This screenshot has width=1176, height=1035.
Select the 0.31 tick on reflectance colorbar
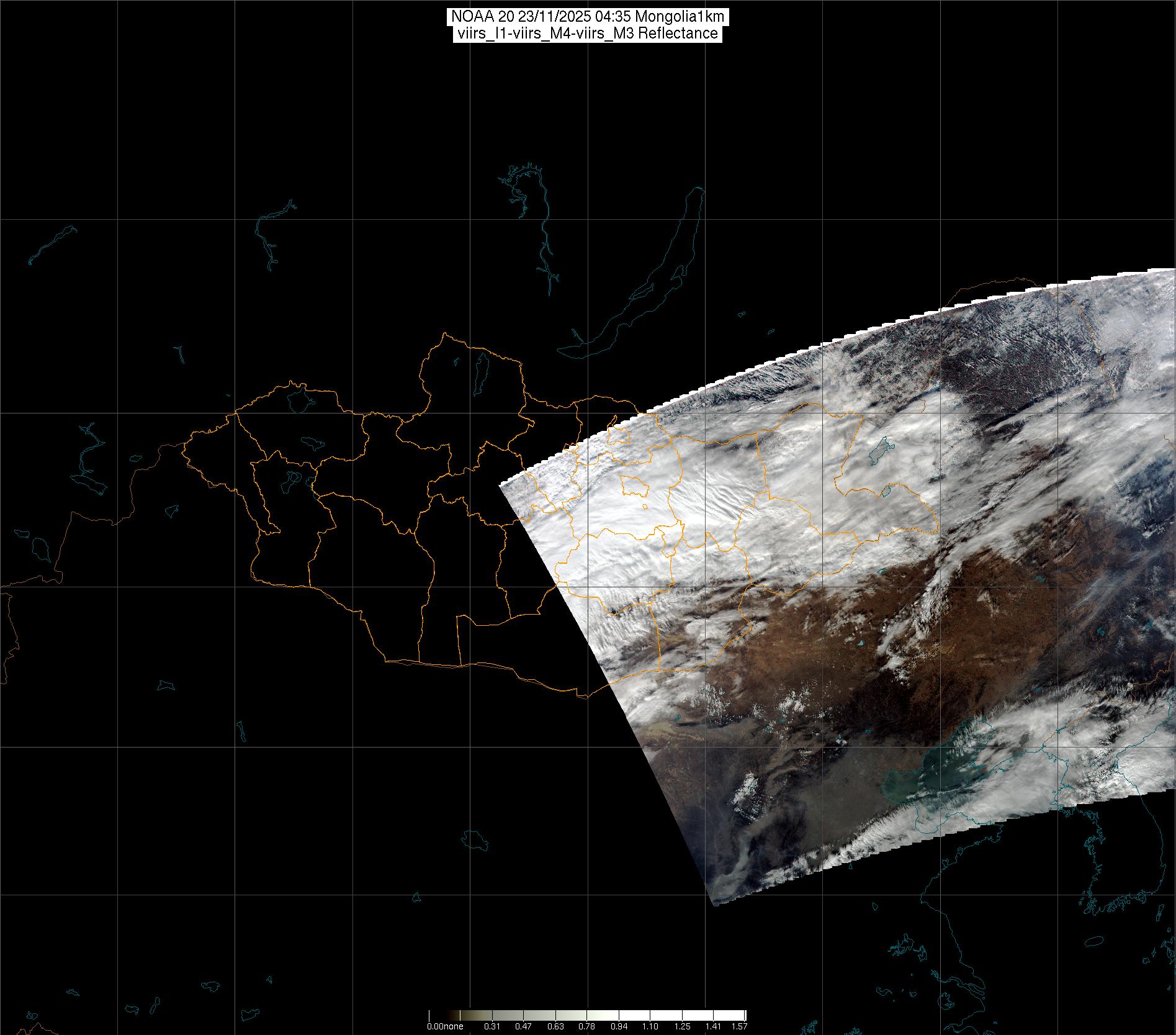click(x=492, y=1026)
